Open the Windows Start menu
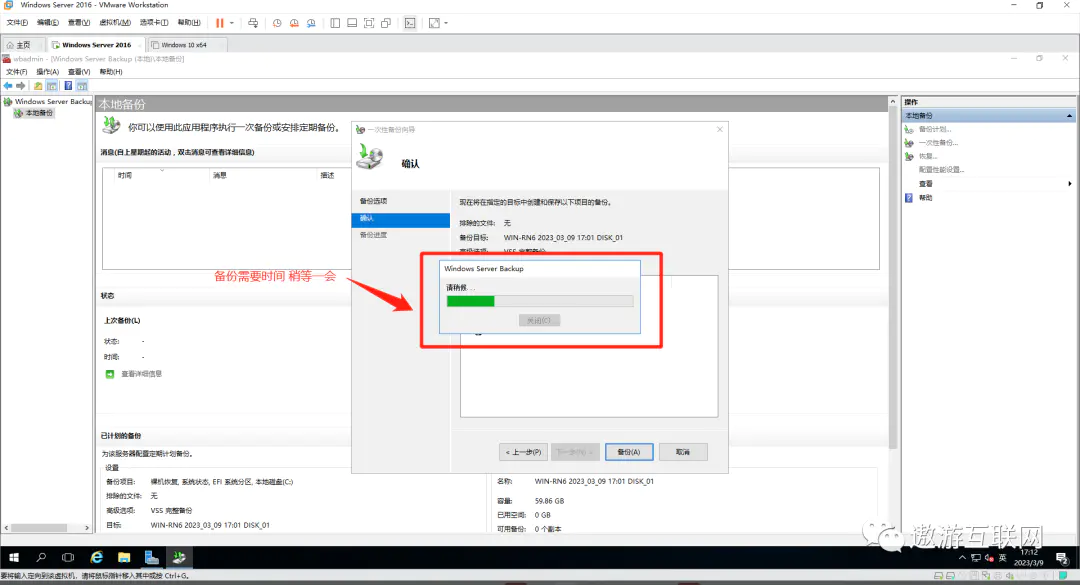 tap(14, 557)
